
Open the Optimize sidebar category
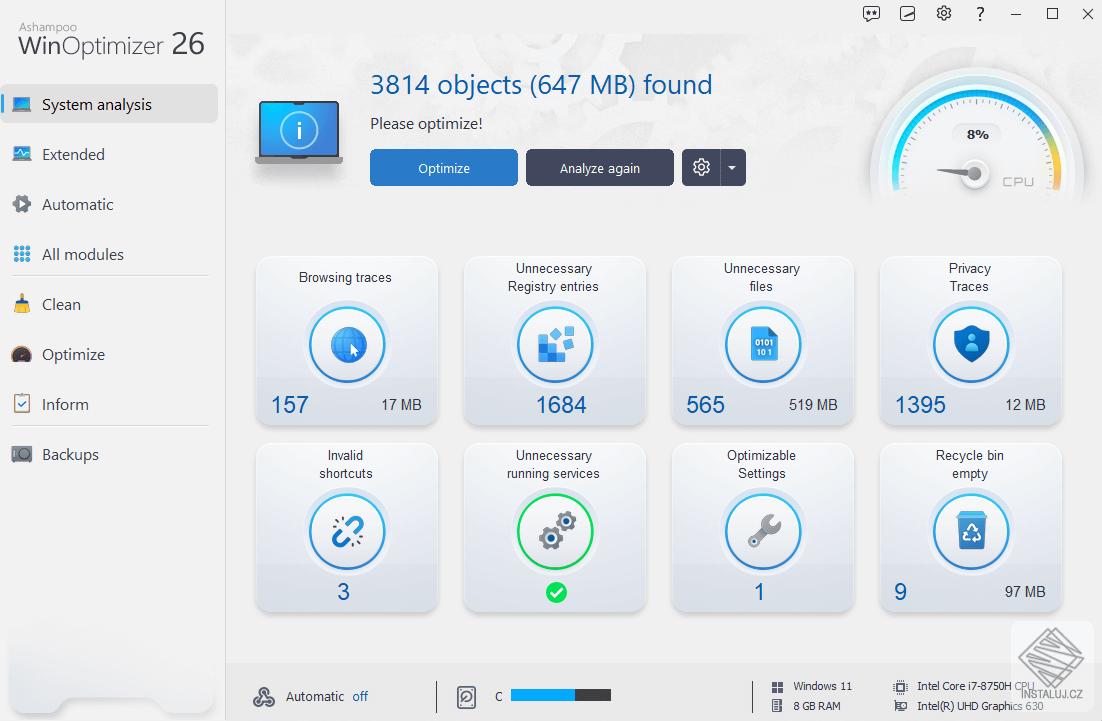pyautogui.click(x=110, y=354)
